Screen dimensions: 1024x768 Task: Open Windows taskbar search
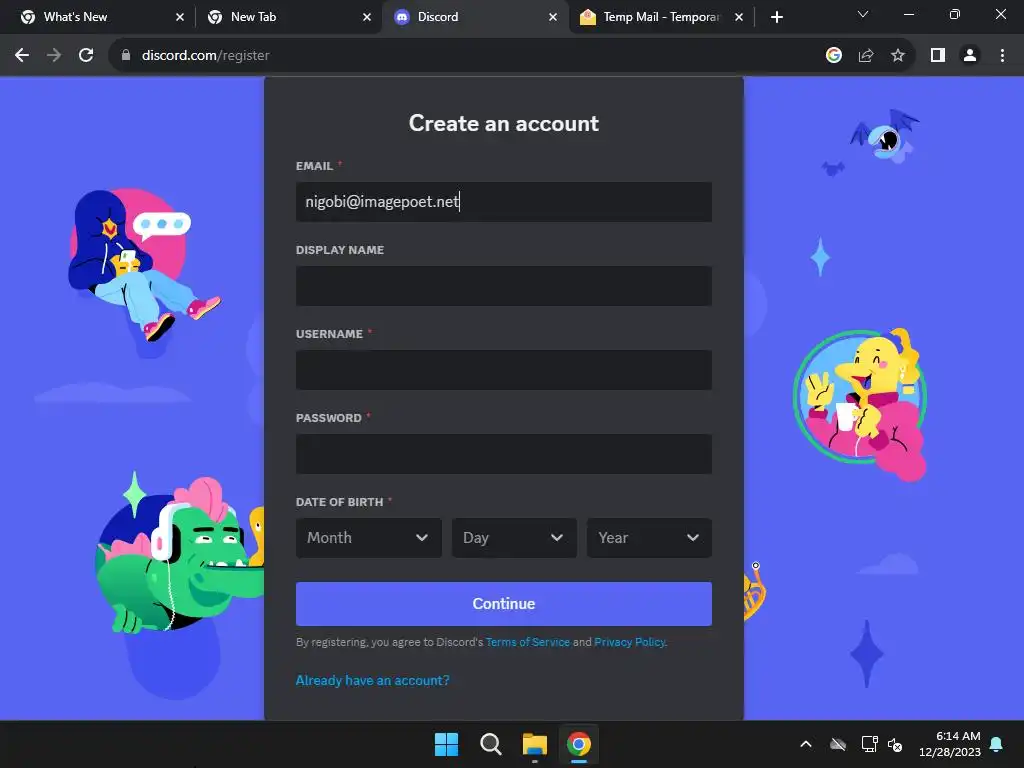[490, 744]
